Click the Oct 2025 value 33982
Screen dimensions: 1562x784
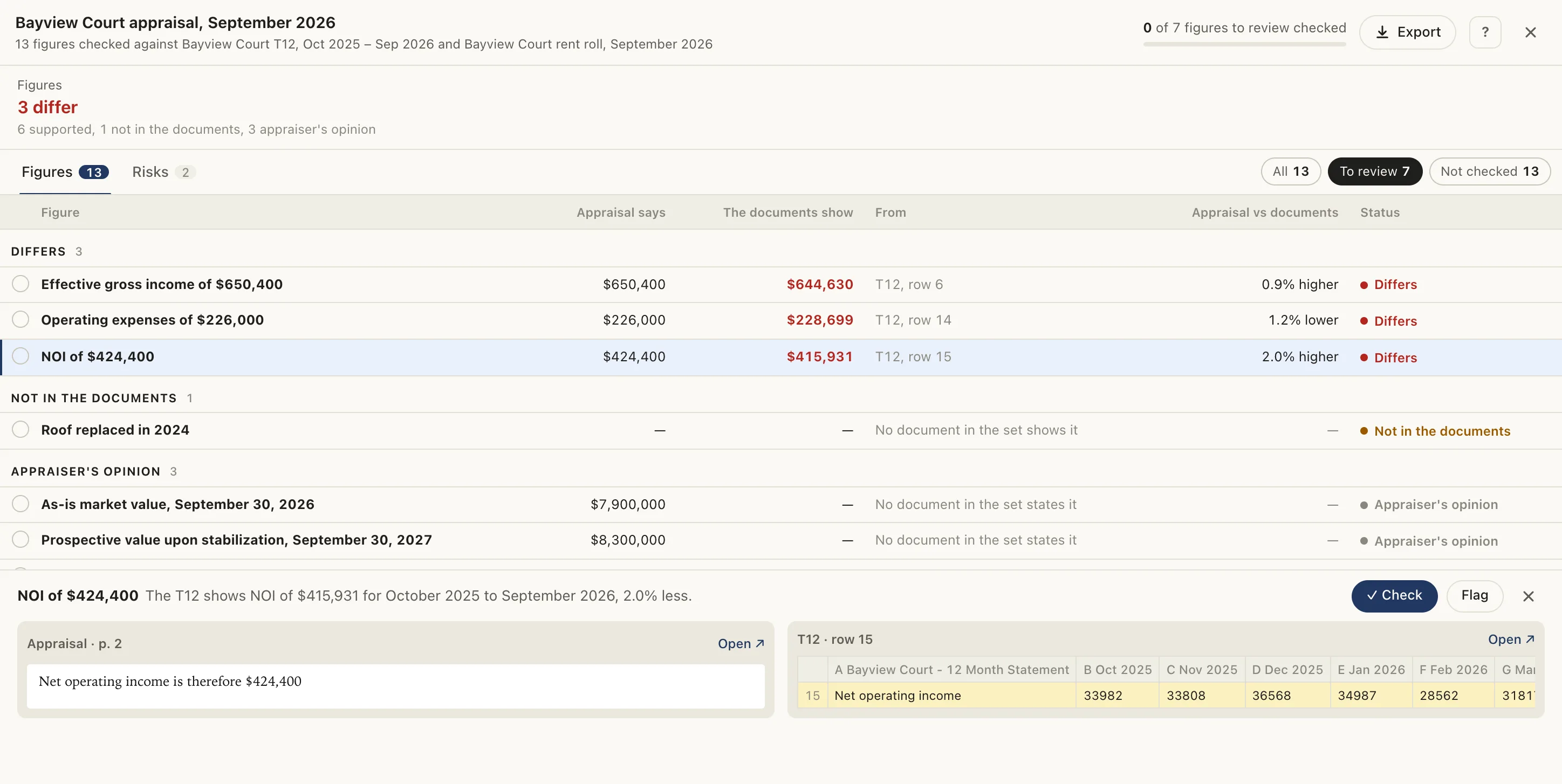click(x=1118, y=696)
